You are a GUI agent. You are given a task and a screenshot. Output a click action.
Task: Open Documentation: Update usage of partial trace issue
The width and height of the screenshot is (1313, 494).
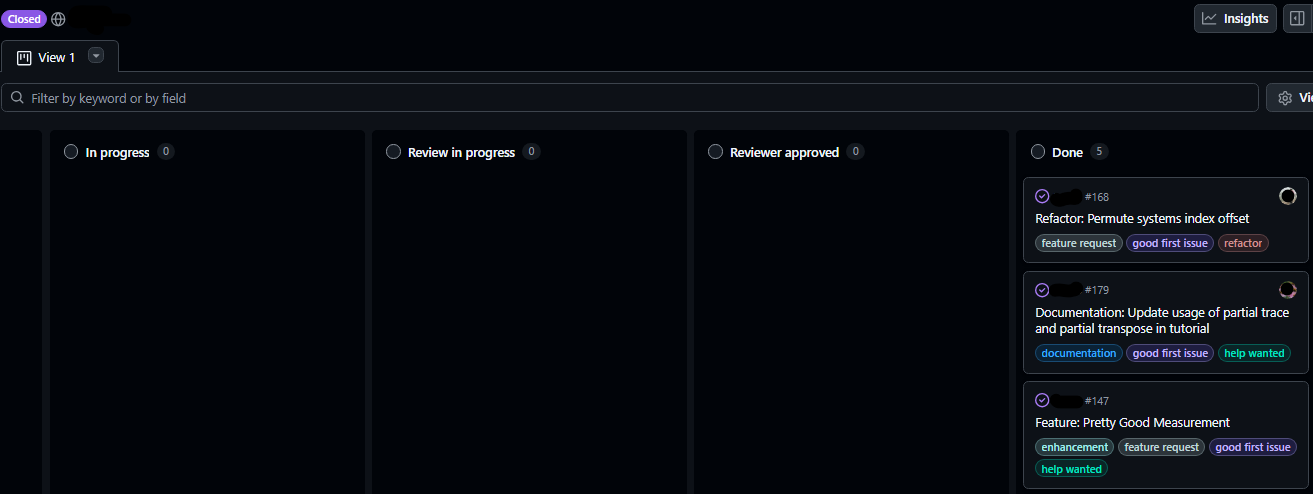pyautogui.click(x=1162, y=320)
